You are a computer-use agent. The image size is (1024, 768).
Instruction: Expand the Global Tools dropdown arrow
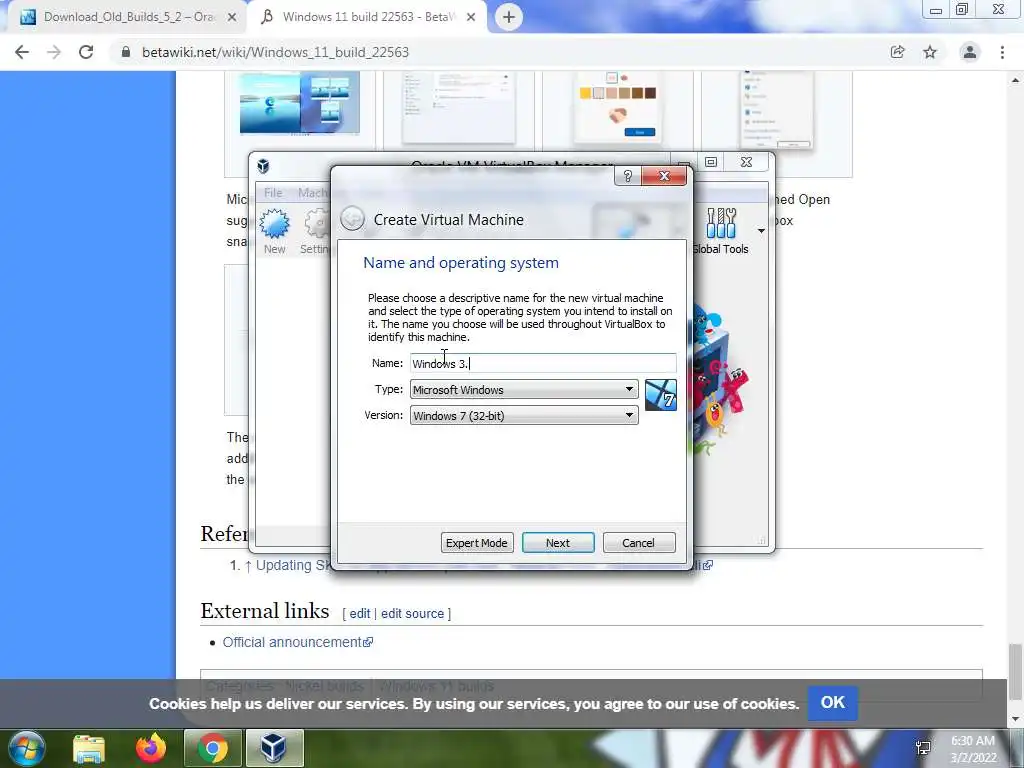tap(761, 231)
